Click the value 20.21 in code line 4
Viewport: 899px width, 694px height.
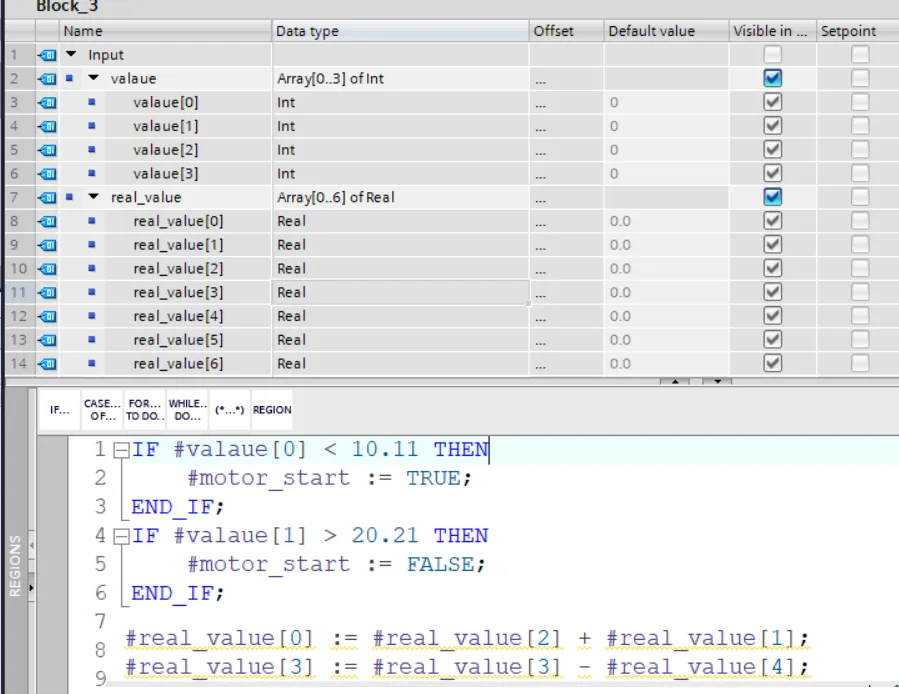tap(385, 536)
